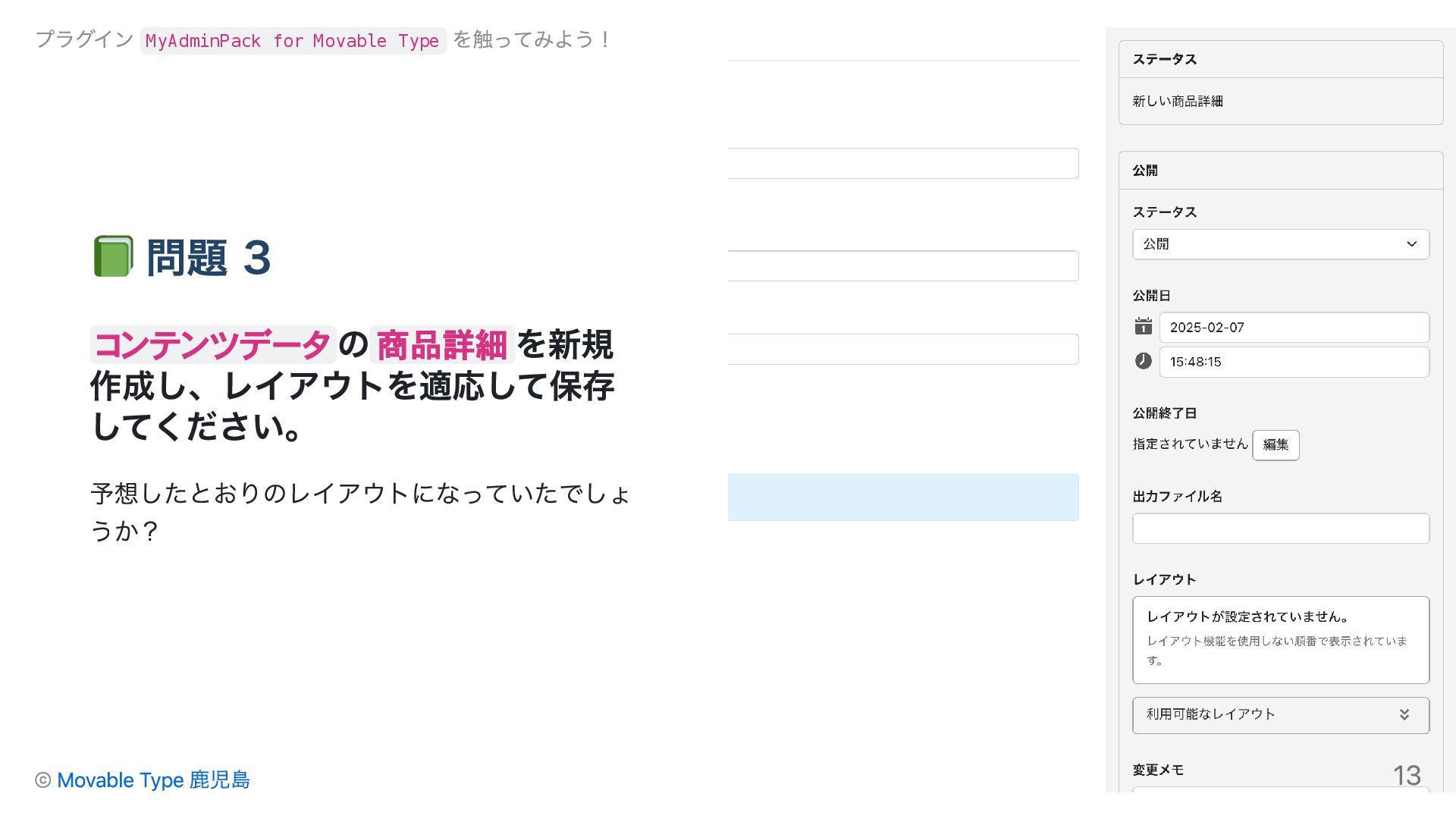Click the light blue notice bar
The width and height of the screenshot is (1456, 819).
pos(902,497)
